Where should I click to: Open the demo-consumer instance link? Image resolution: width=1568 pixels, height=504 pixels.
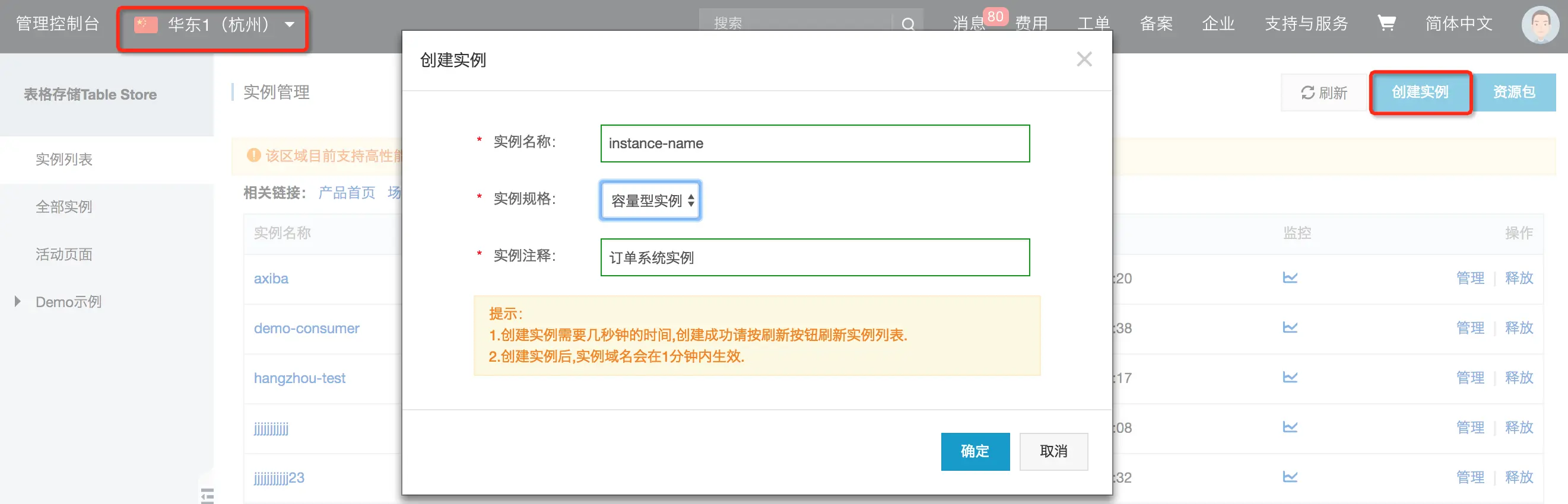point(306,328)
